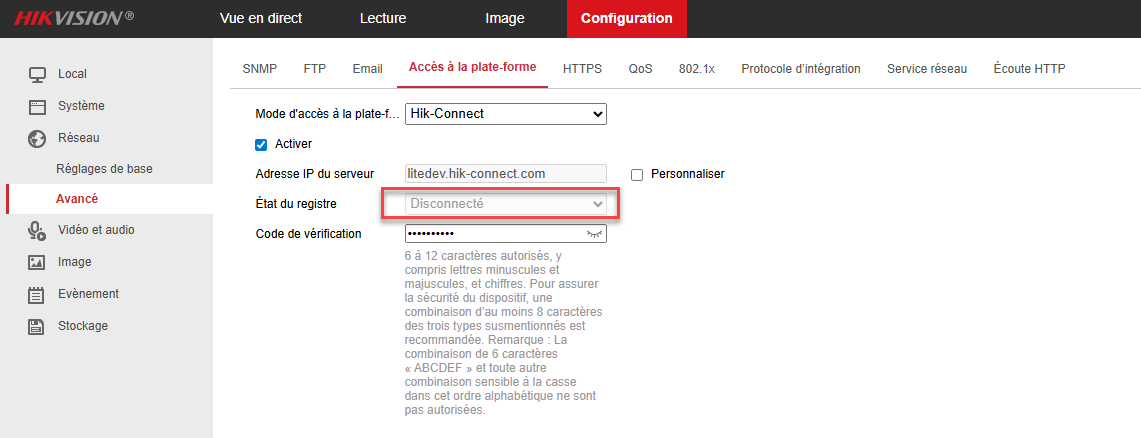The height and width of the screenshot is (438, 1141).
Task: Click the Evènement calendar icon
Action: pyautogui.click(x=37, y=295)
